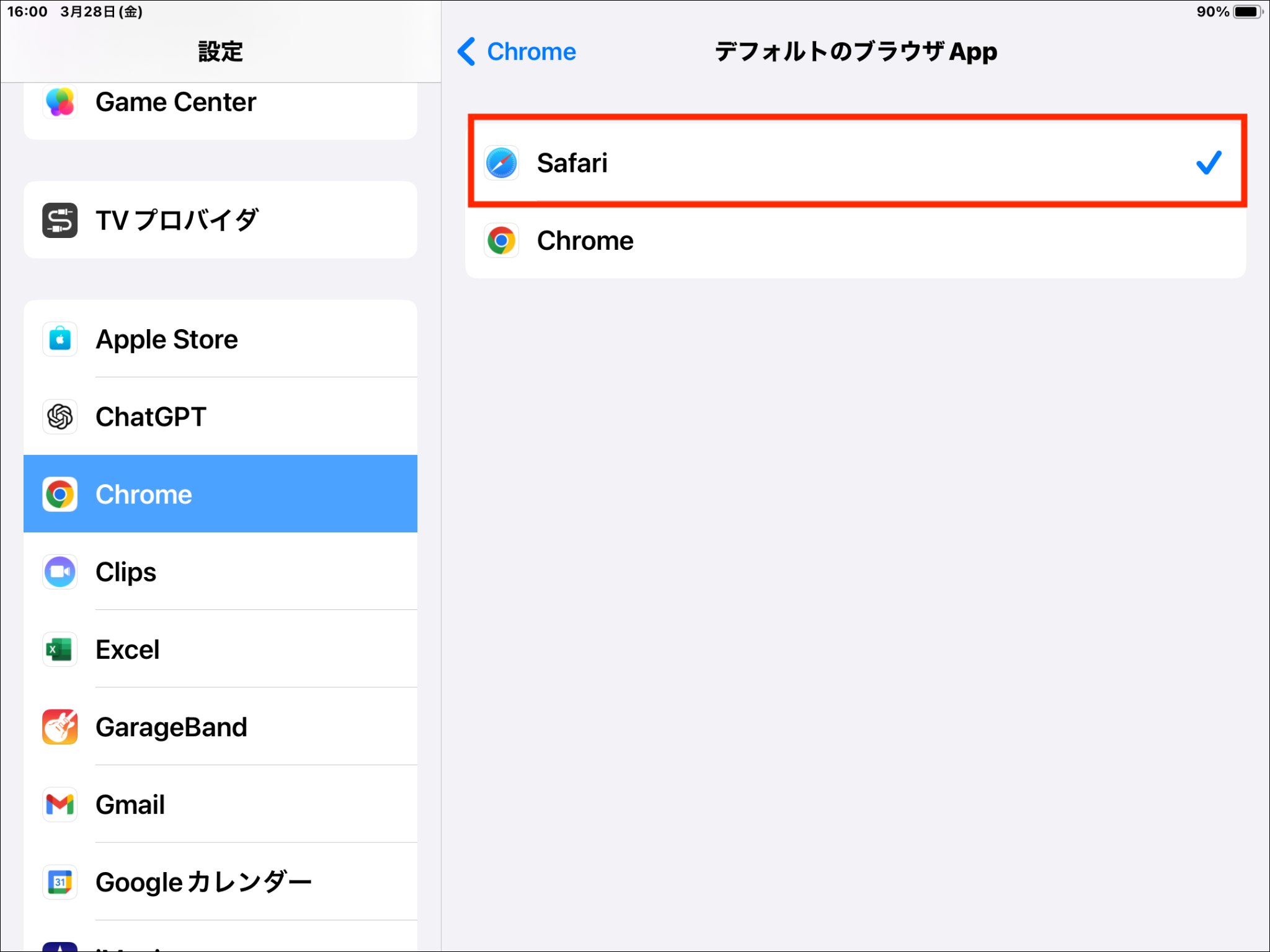Tap the TV Provider icon
This screenshot has width=1270, height=952.
[x=60, y=220]
